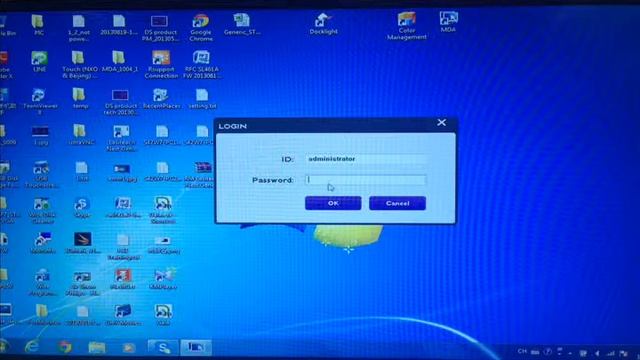Click Cancel in the LOGIN dialog

pos(397,203)
